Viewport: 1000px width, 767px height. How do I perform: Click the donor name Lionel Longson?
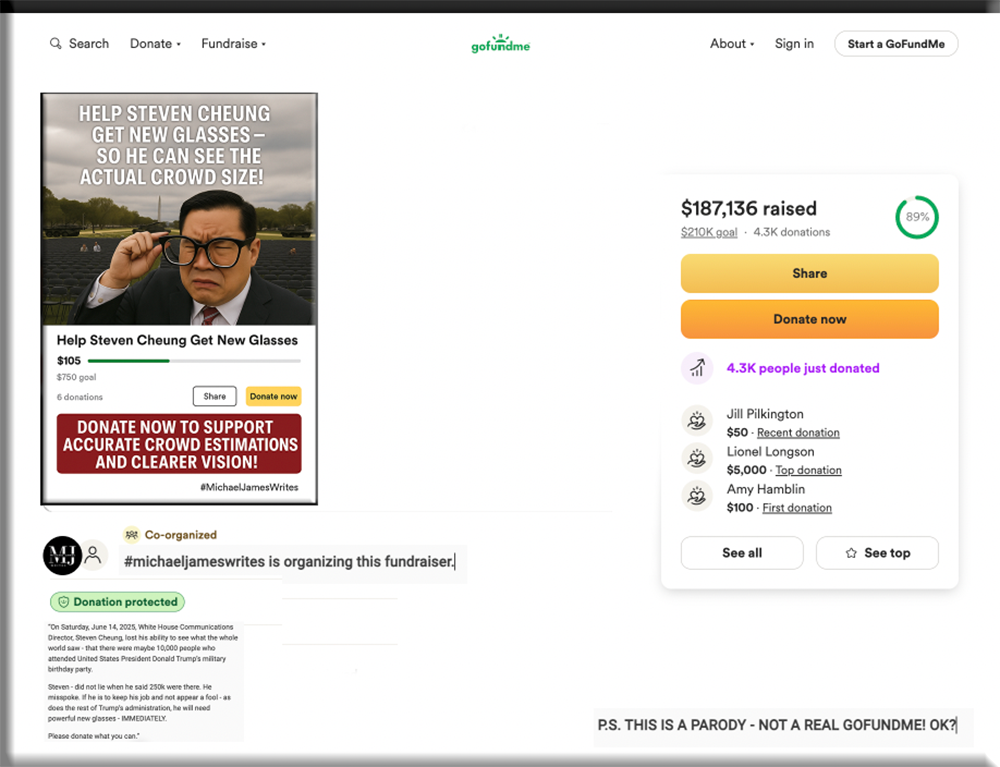[770, 451]
